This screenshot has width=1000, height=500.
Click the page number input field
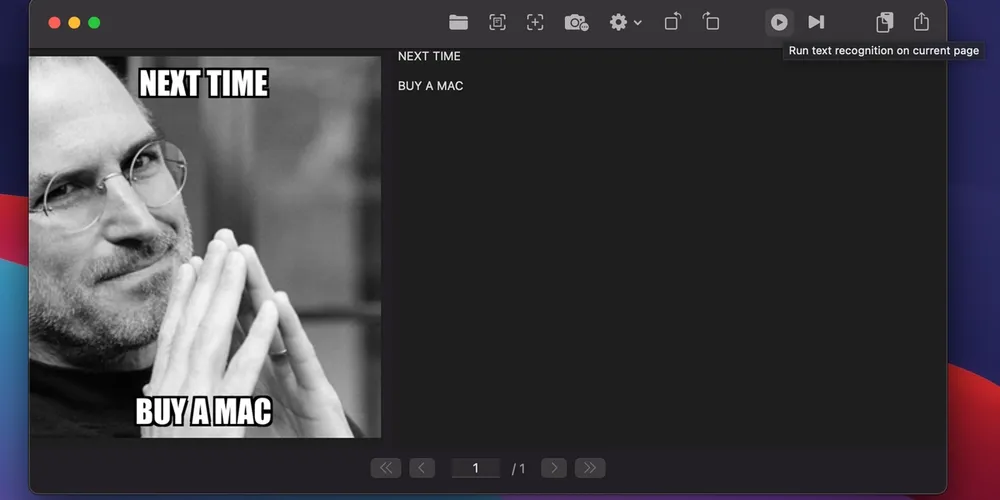(x=475, y=468)
